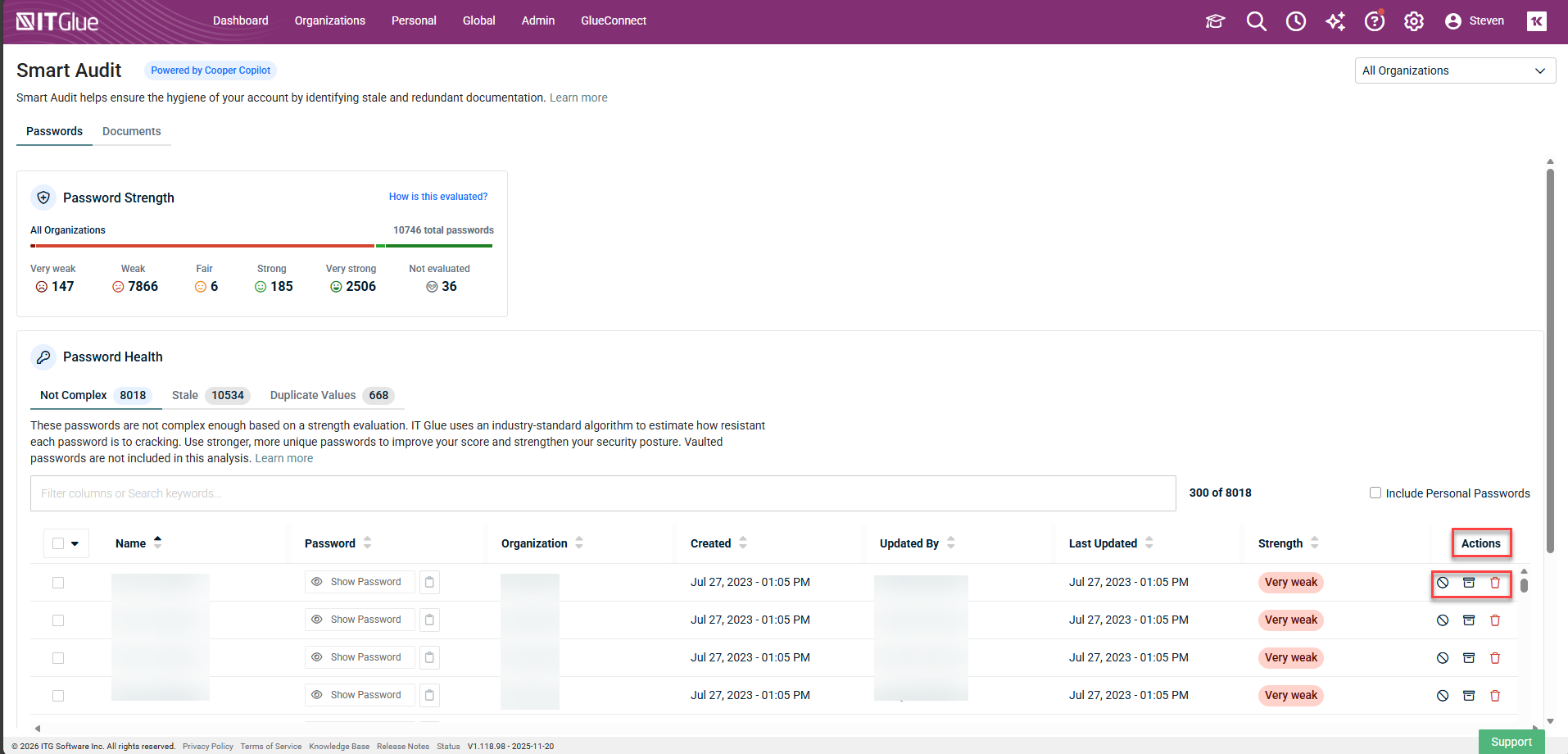Open the bulk select dropdown arrow
This screenshot has height=754, width=1568.
(x=75, y=543)
